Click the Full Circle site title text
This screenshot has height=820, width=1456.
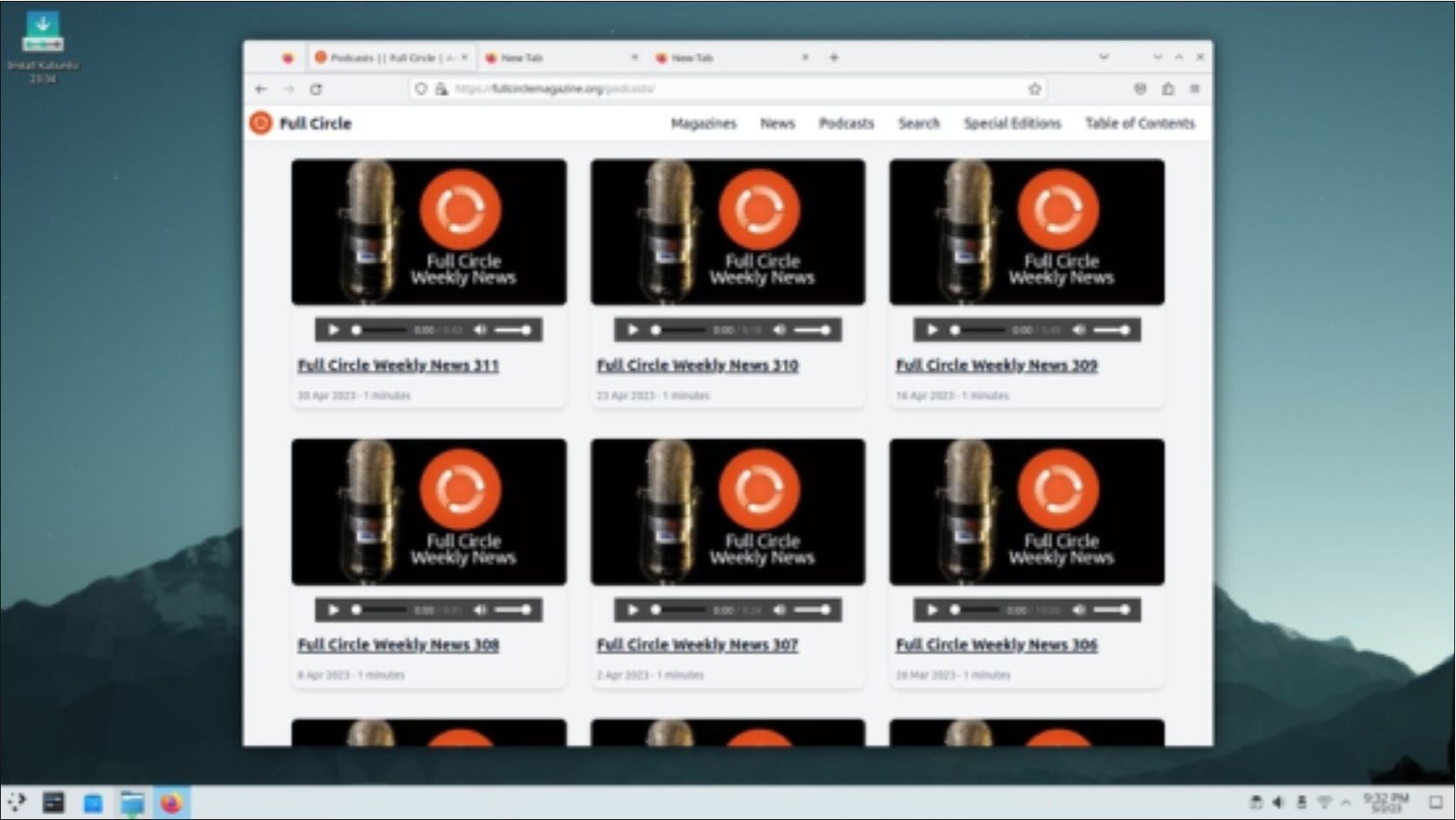(315, 123)
